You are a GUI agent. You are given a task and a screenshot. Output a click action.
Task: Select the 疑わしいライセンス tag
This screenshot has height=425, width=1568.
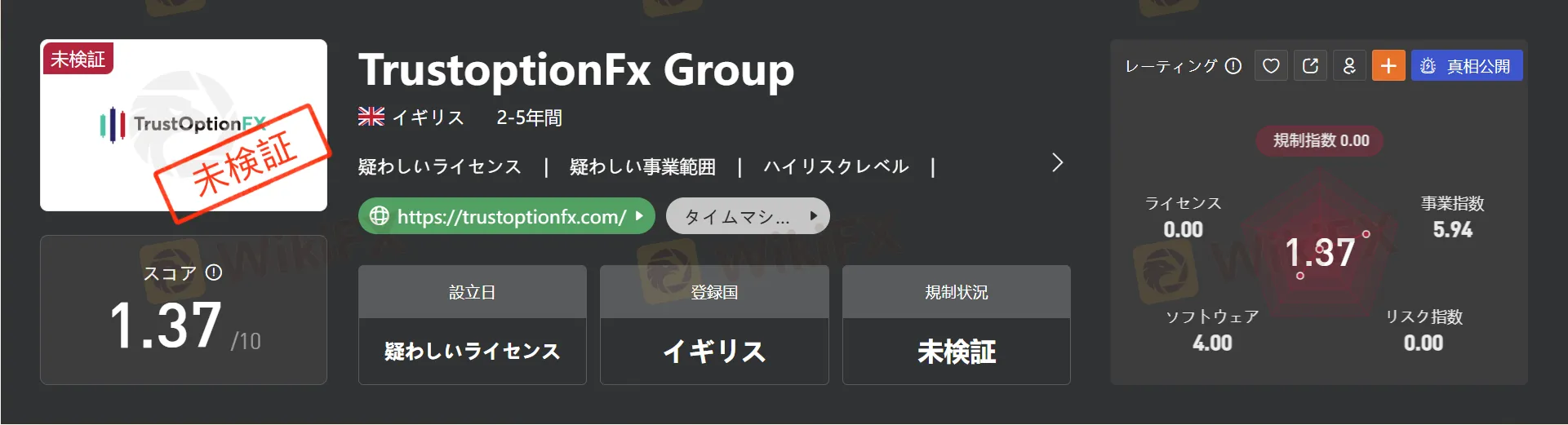click(440, 166)
